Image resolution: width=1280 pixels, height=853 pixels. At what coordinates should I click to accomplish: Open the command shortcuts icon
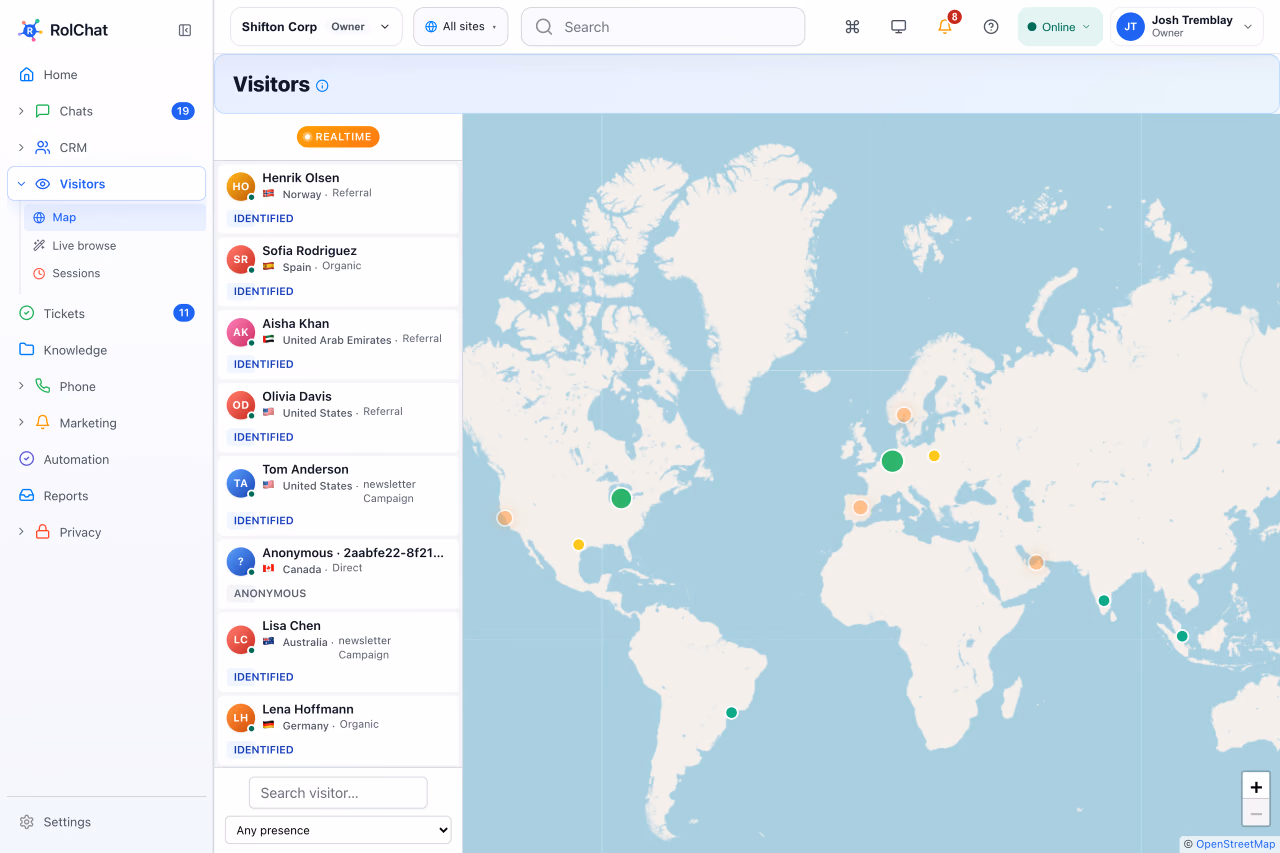click(852, 27)
